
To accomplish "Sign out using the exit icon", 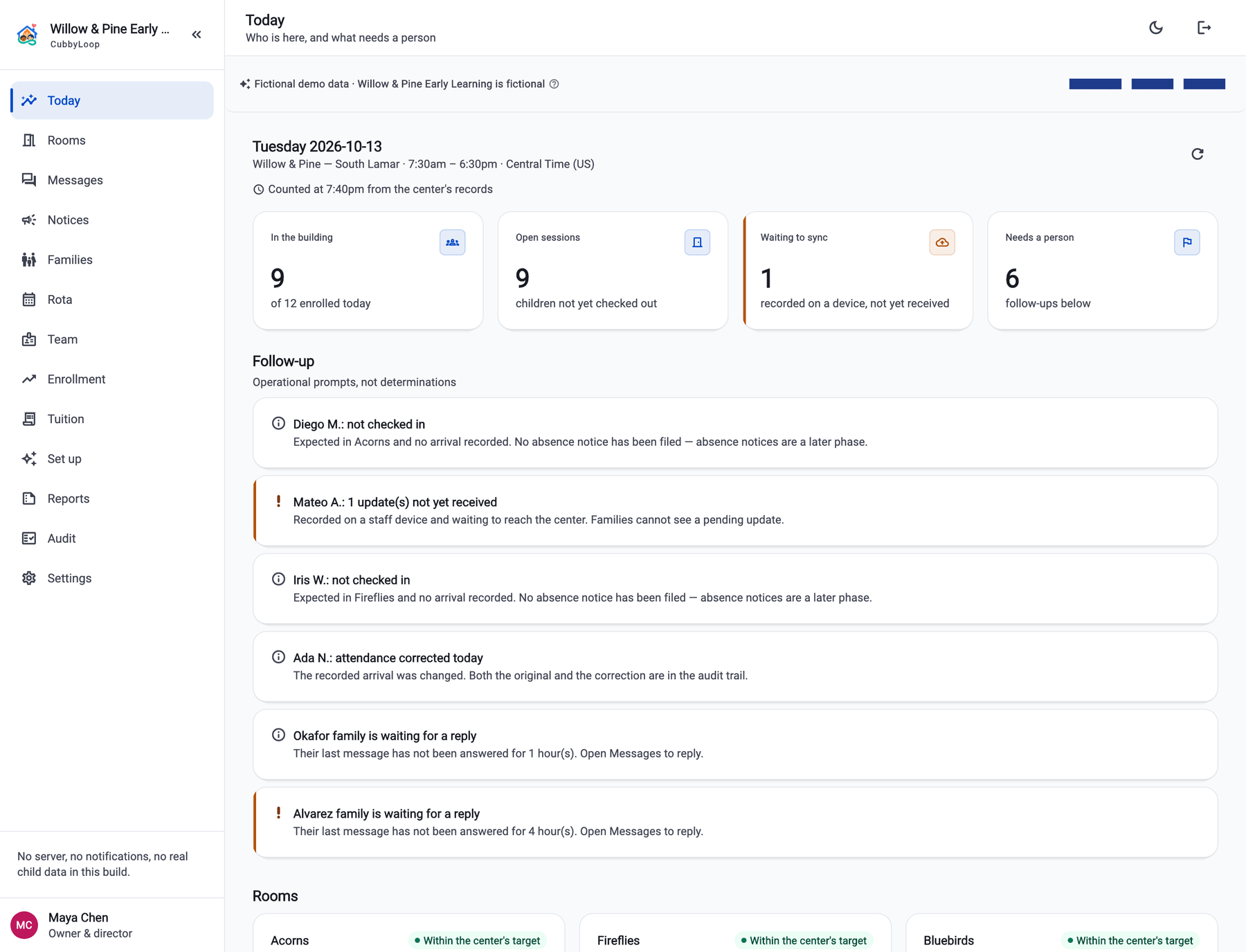I will [x=1204, y=28].
